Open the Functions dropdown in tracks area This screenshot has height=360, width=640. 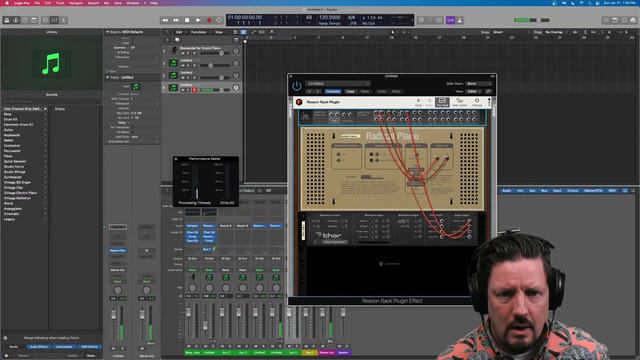click(x=200, y=32)
